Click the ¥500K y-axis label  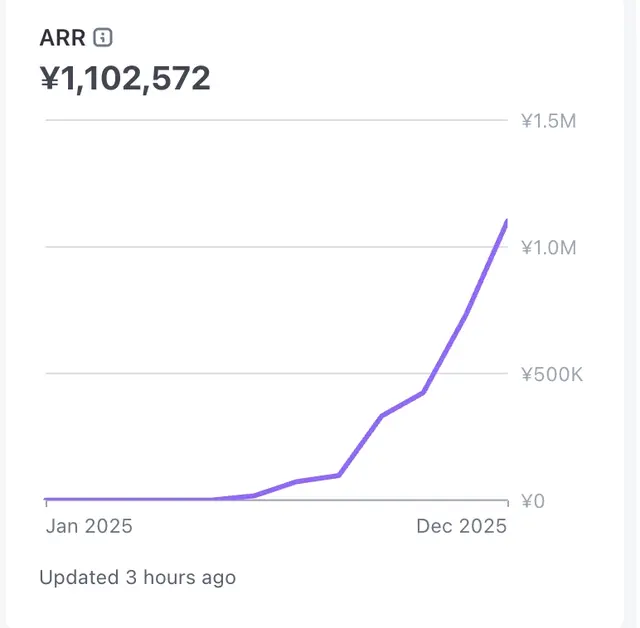549,374
